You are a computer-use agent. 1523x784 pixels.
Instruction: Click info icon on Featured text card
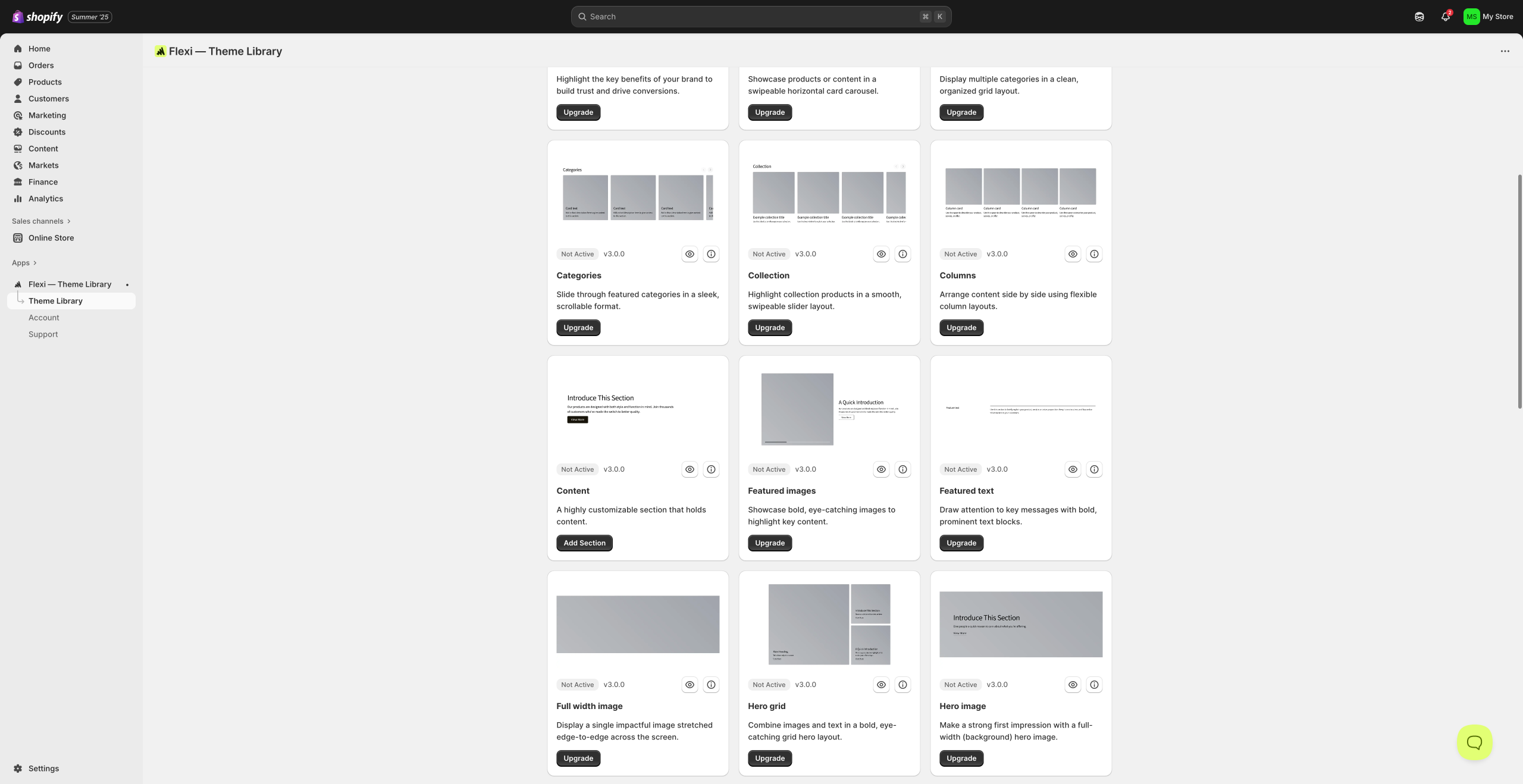pyautogui.click(x=1094, y=469)
